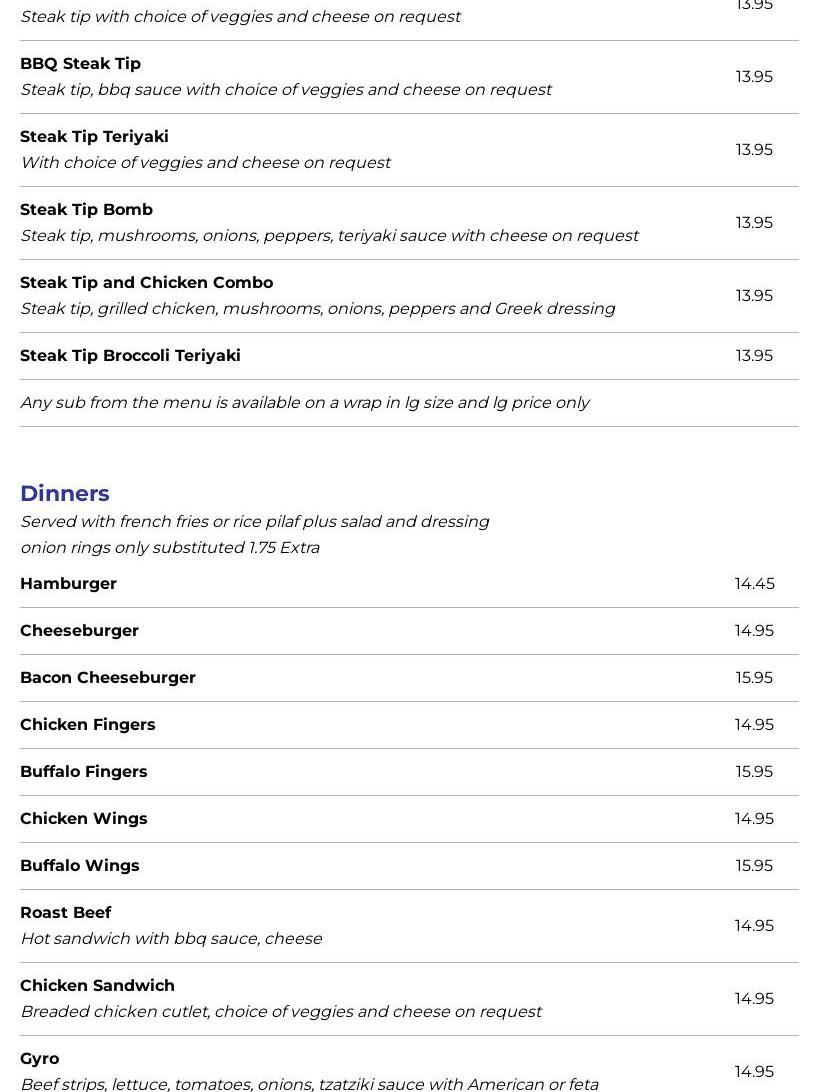Click Buffalo Fingers menu entry
Screen dimensions: 819x1092
(84, 772)
